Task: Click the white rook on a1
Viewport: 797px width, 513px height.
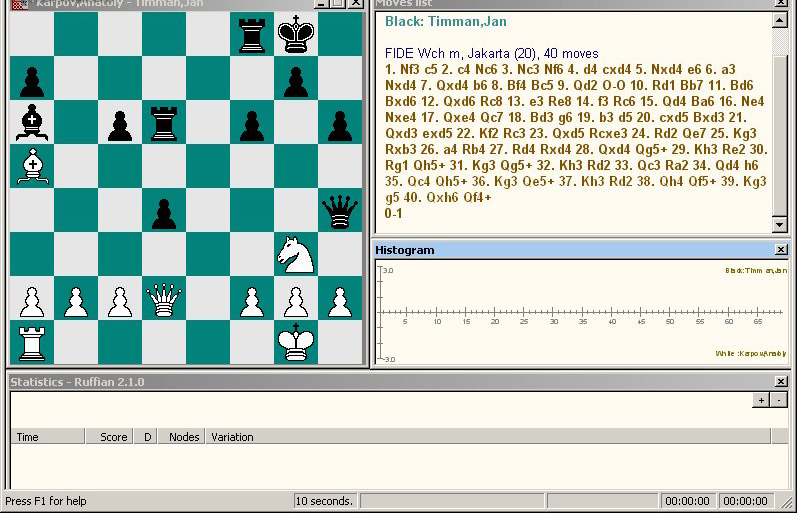Action: (x=31, y=343)
